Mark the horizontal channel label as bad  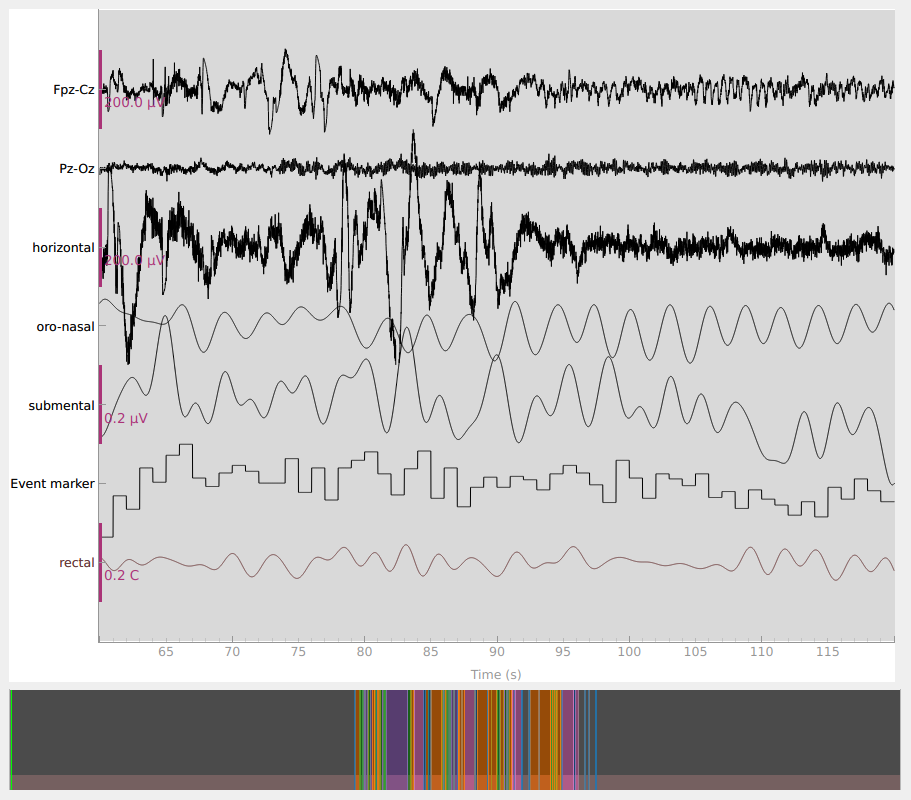point(63,248)
